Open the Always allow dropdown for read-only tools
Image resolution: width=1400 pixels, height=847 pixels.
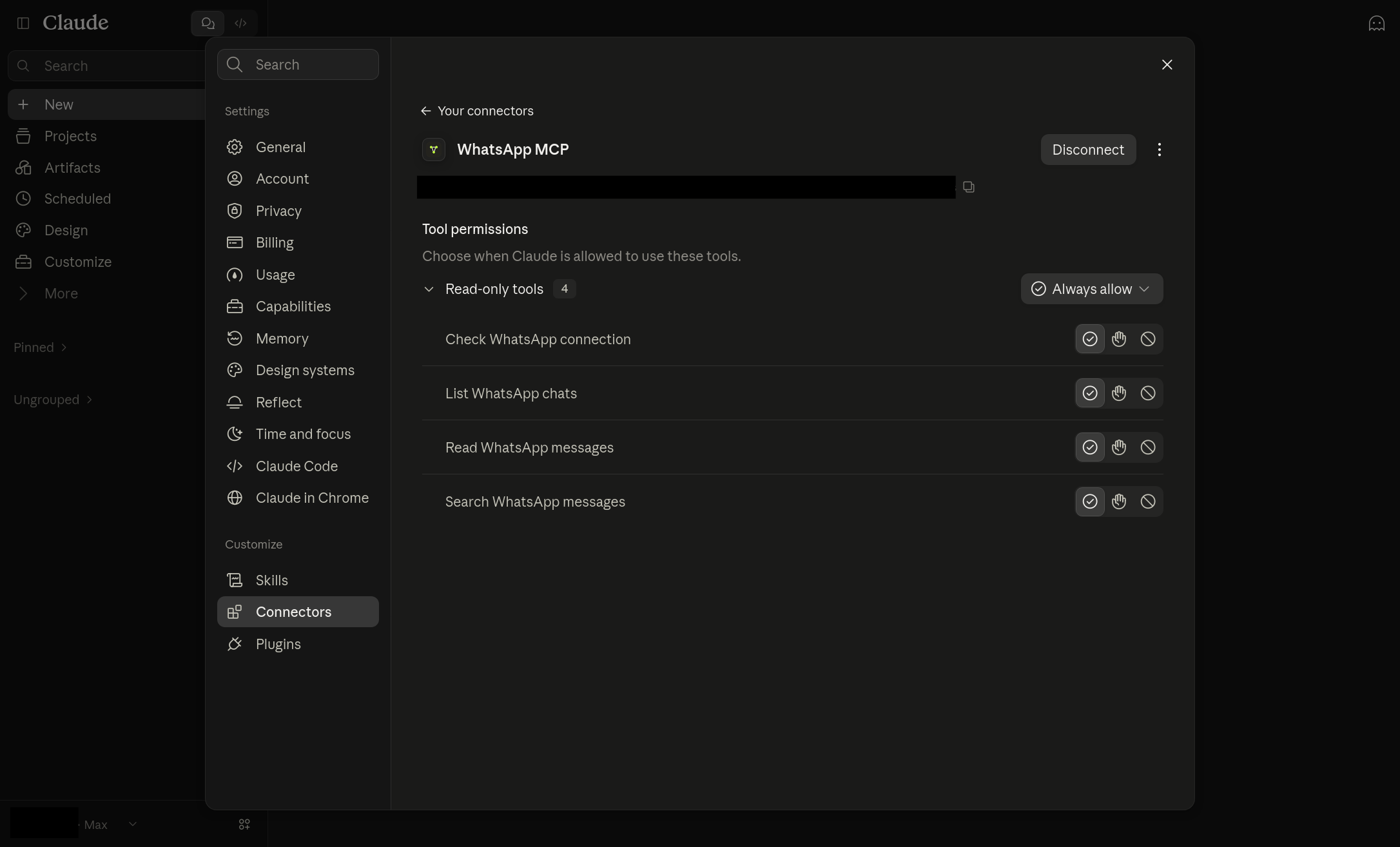(x=1092, y=289)
